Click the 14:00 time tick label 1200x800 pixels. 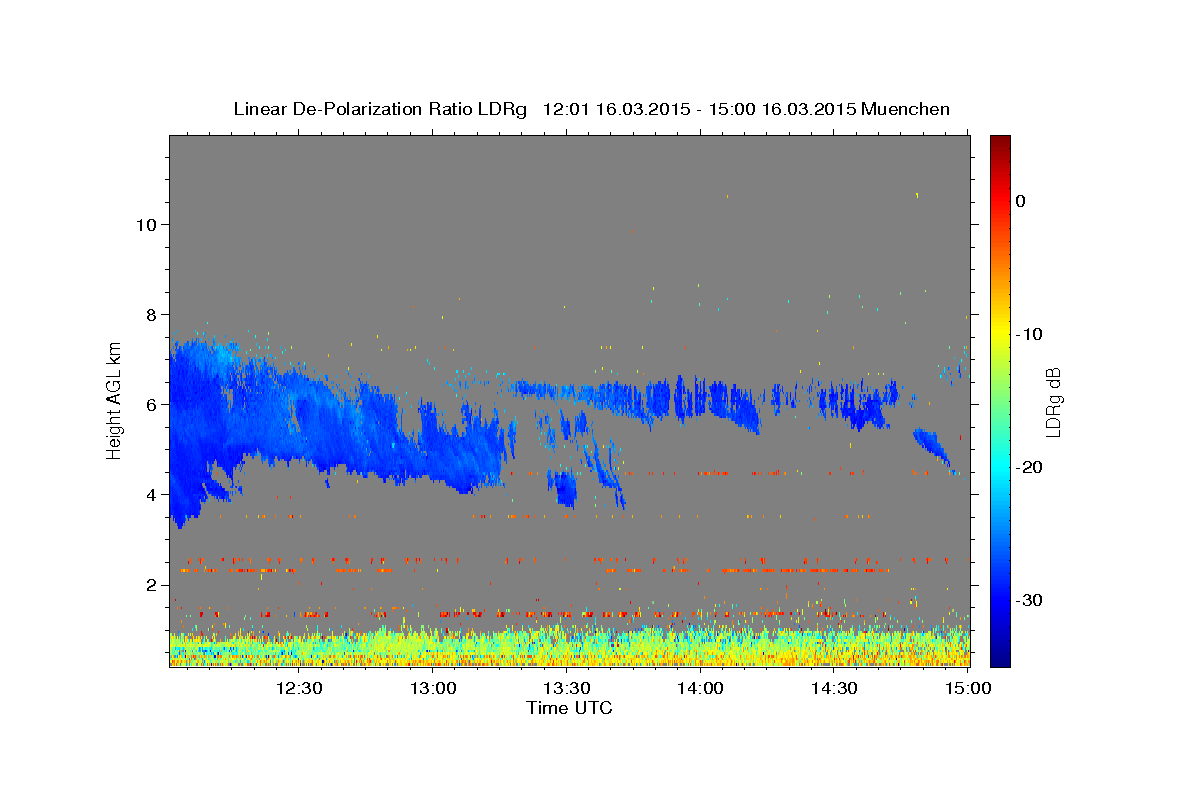pyautogui.click(x=701, y=688)
